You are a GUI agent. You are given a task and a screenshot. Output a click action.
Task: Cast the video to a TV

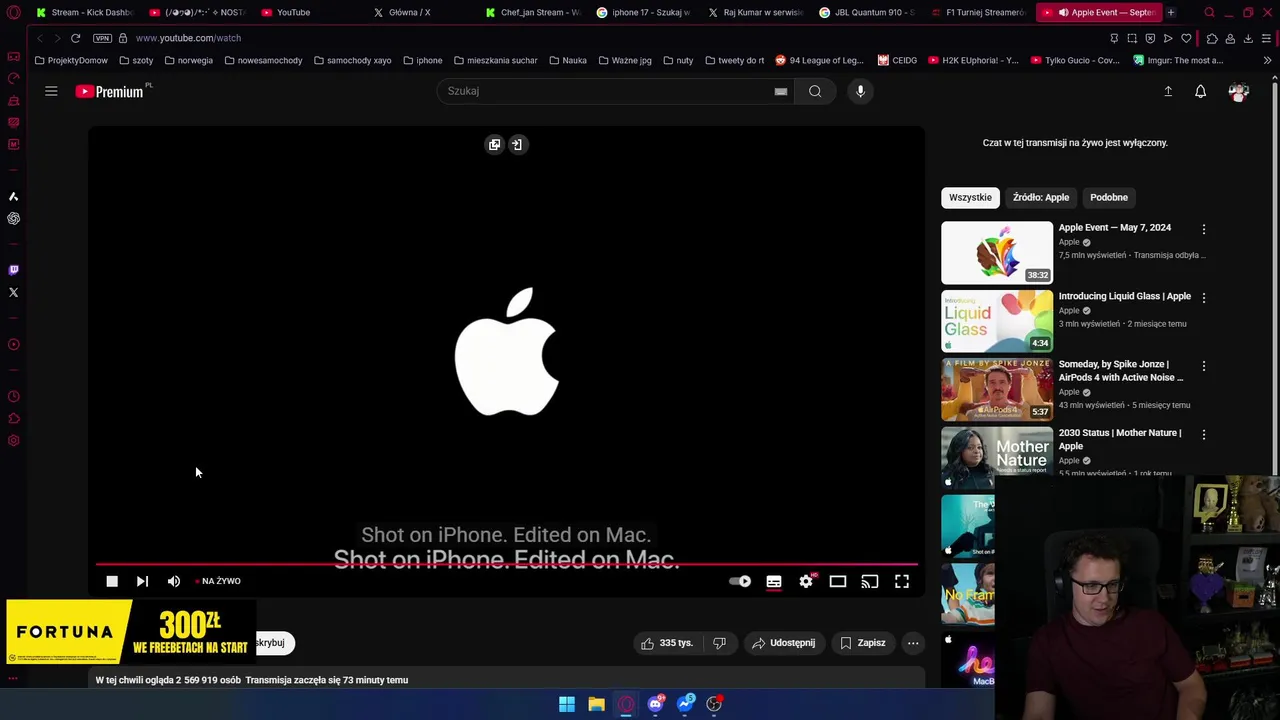pyautogui.click(x=870, y=581)
